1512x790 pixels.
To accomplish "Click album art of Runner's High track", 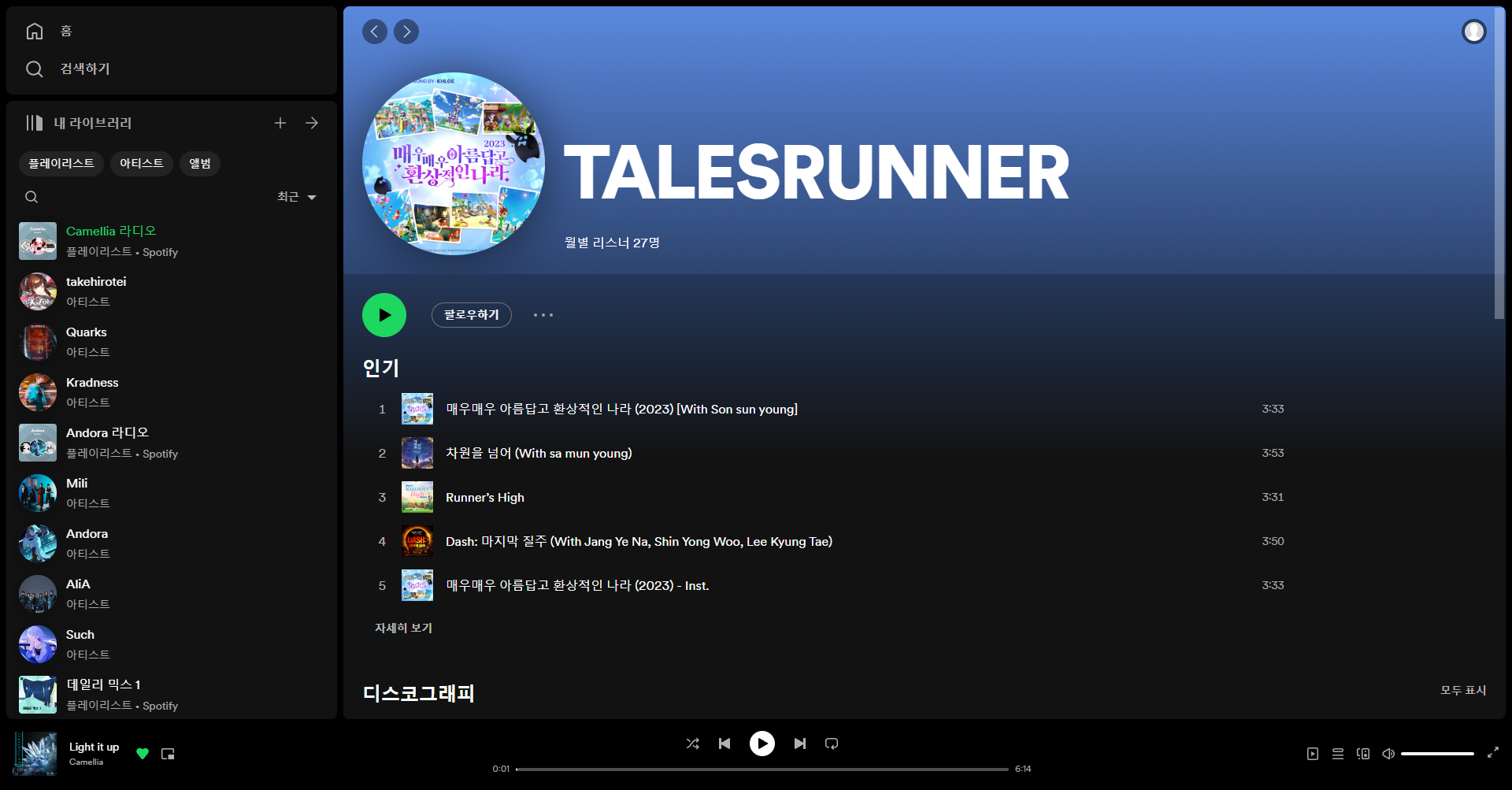I will pos(417,497).
